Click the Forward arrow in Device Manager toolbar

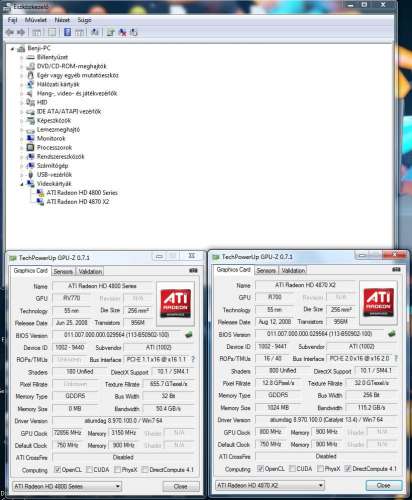[x=21, y=32]
